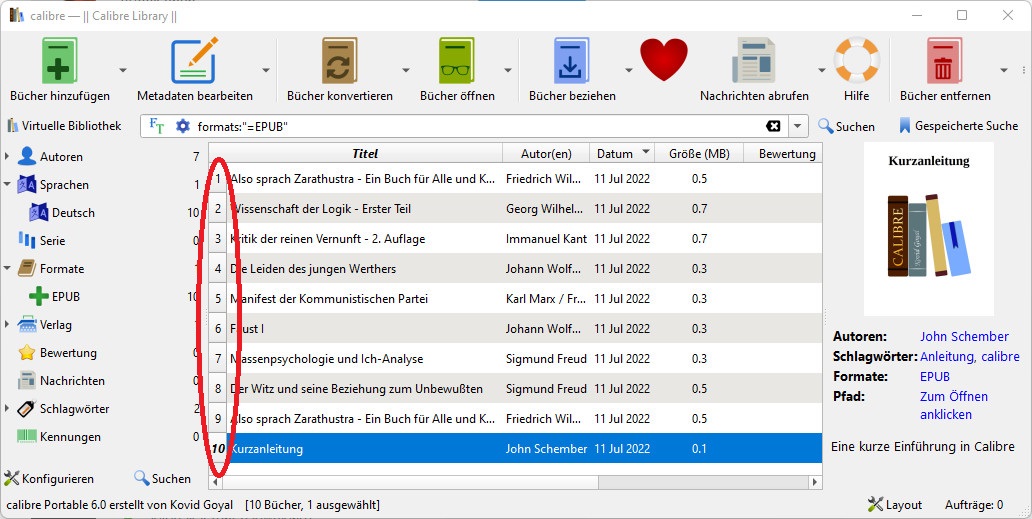The height and width of the screenshot is (519, 1032).
Task: Open dropdown arrow next to Nachrichten abrufen
Action: click(x=821, y=70)
